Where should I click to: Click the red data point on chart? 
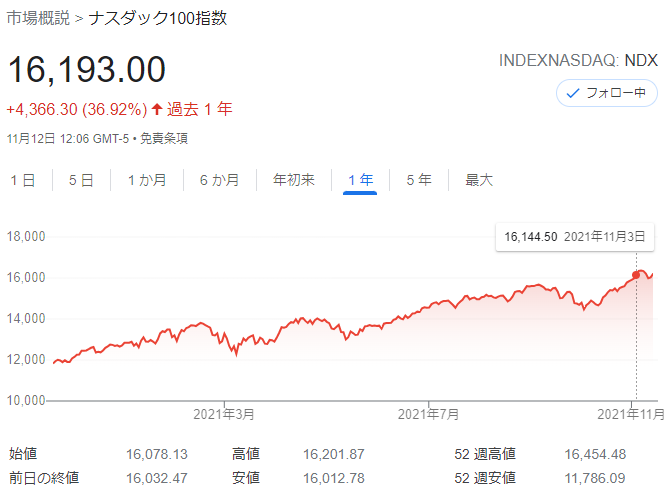click(x=636, y=275)
